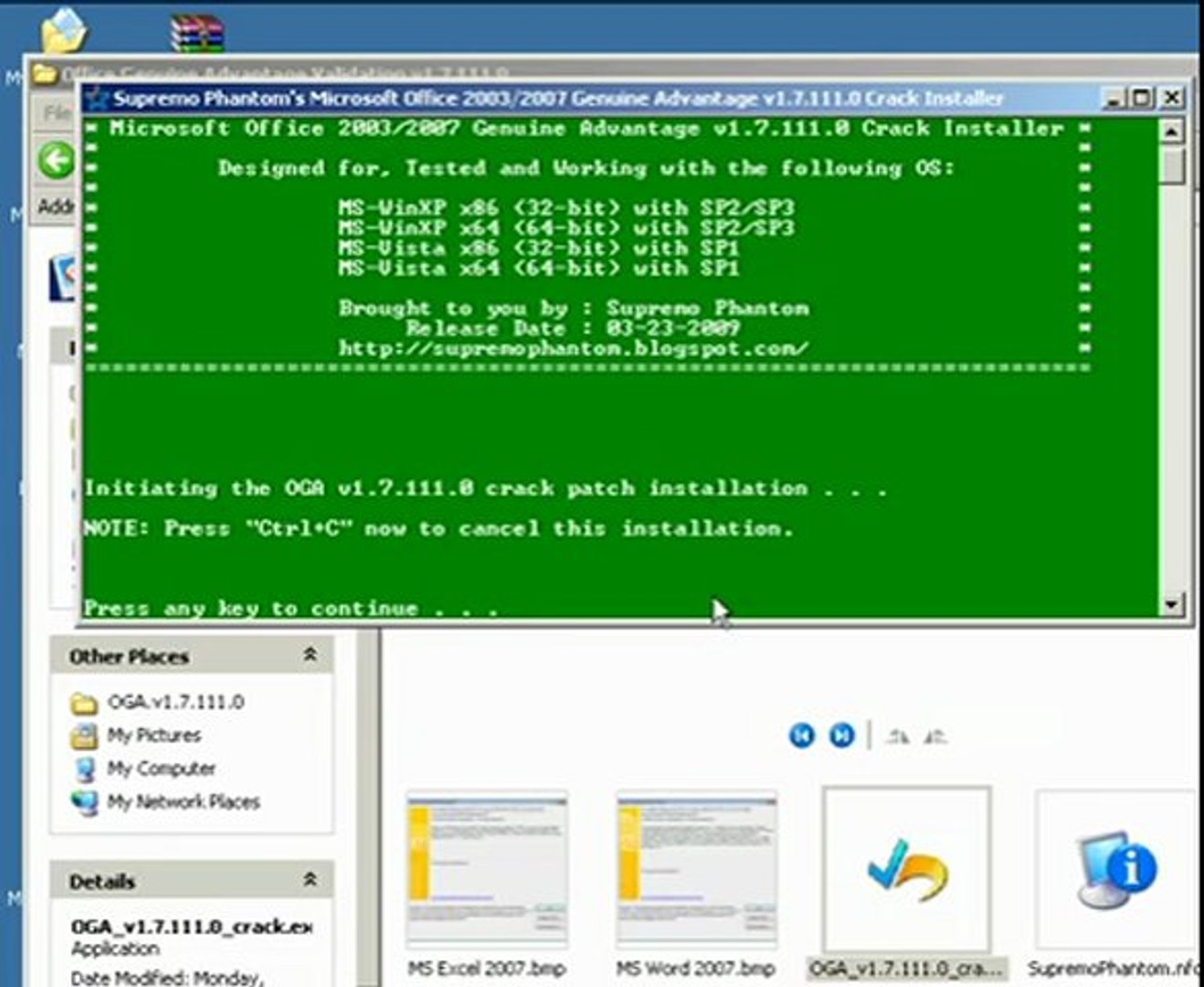1204x987 pixels.
Task: Show the previous image in filmstrip
Action: (802, 735)
